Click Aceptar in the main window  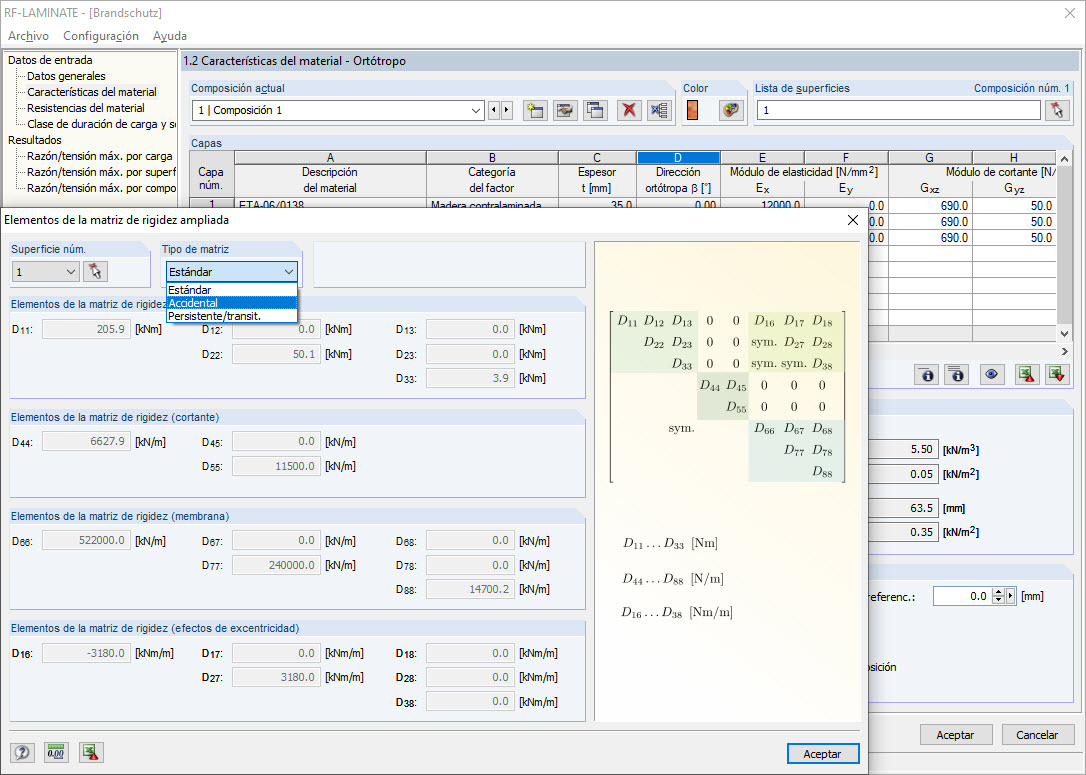pyautogui.click(x=955, y=735)
